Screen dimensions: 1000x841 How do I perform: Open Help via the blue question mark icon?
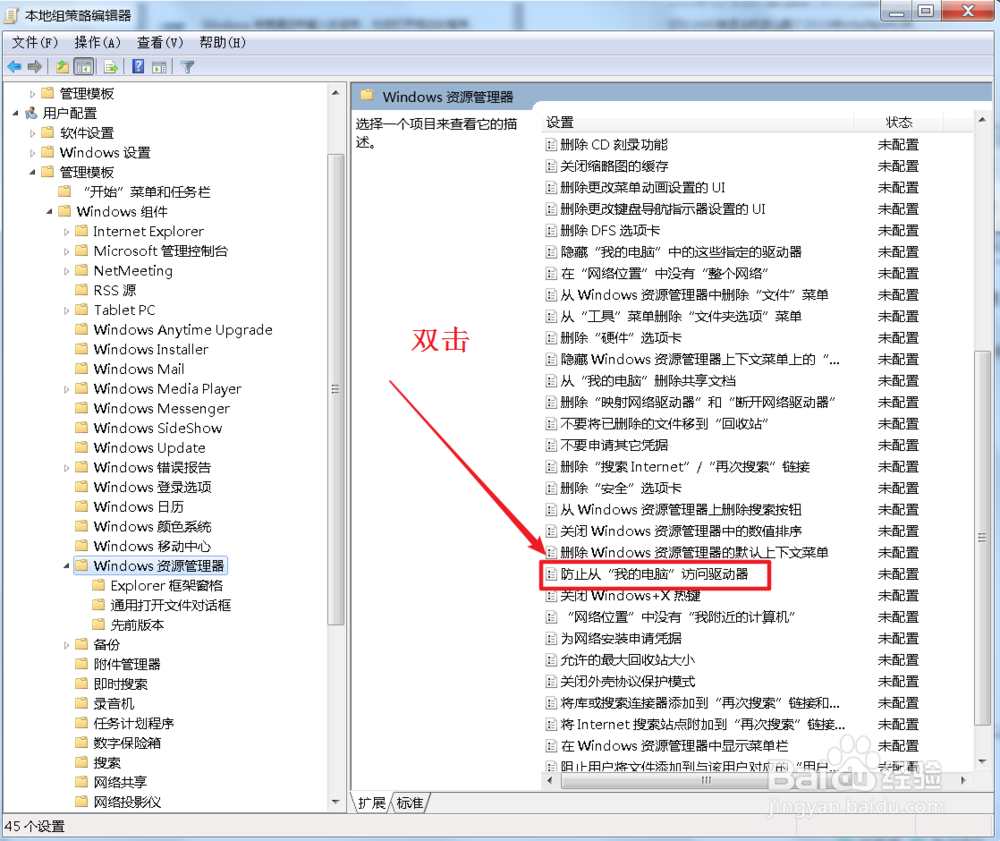click(x=138, y=66)
